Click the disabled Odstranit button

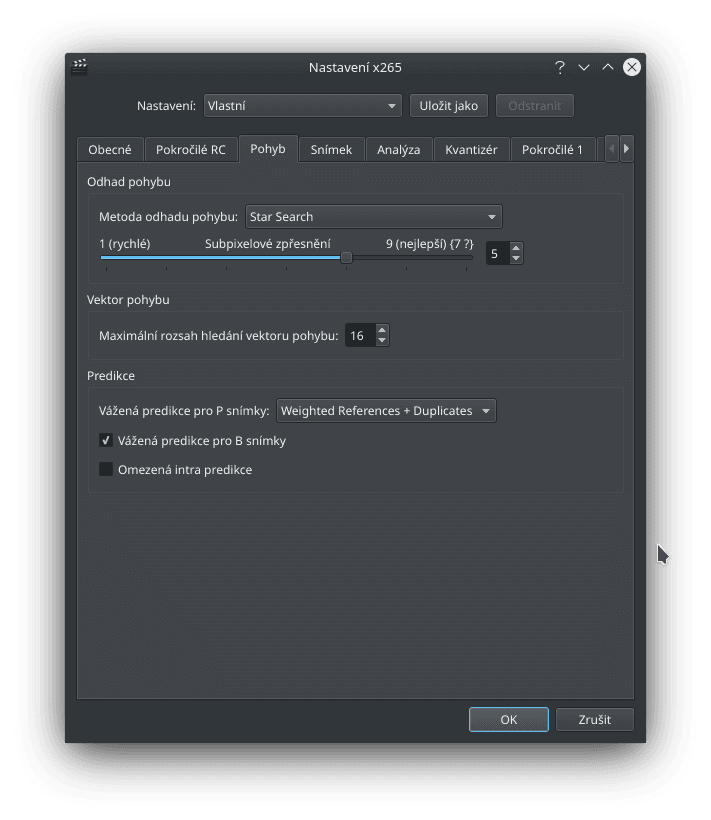point(534,106)
